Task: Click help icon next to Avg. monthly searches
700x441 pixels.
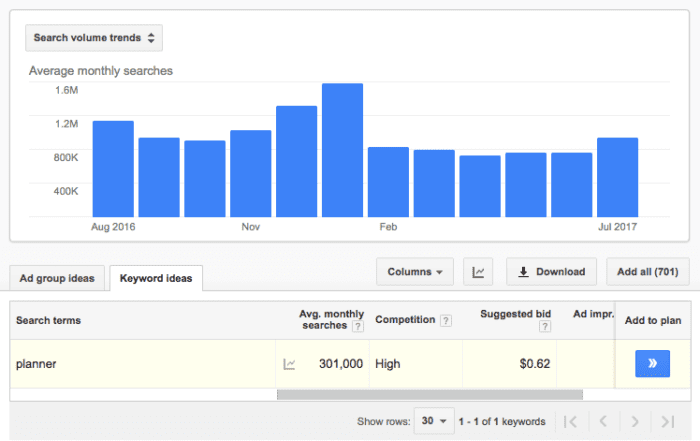Action: [357, 327]
